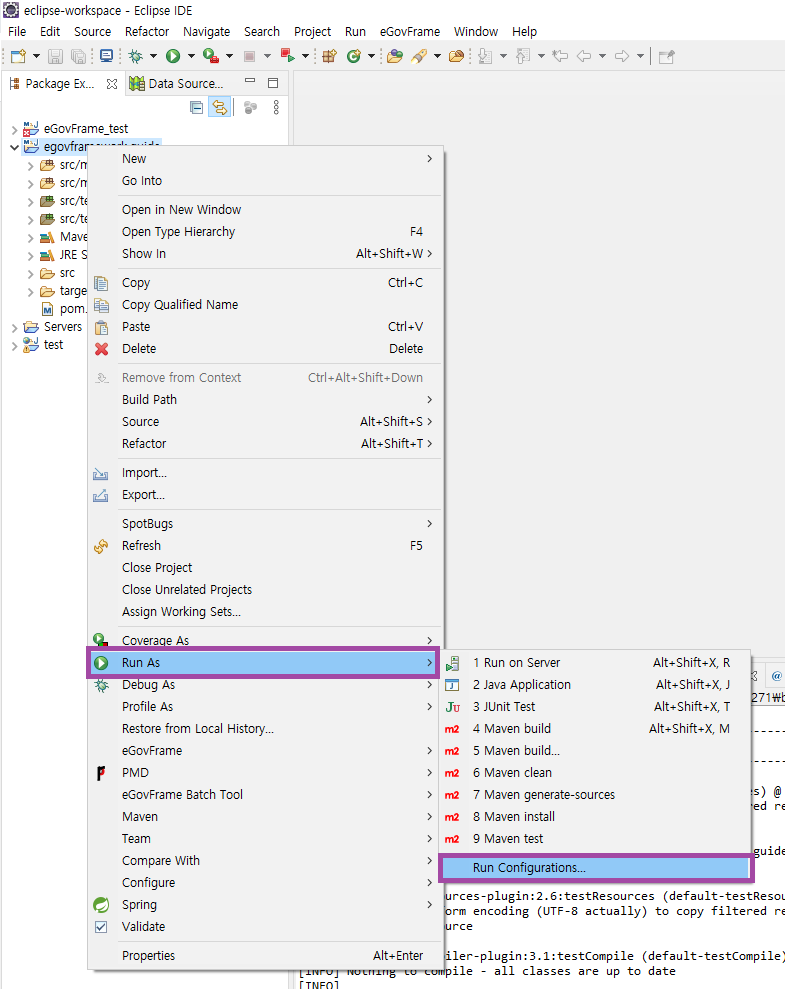Click Copy Qualified Name in context menu
Image resolution: width=785 pixels, height=989 pixels.
pos(265,305)
